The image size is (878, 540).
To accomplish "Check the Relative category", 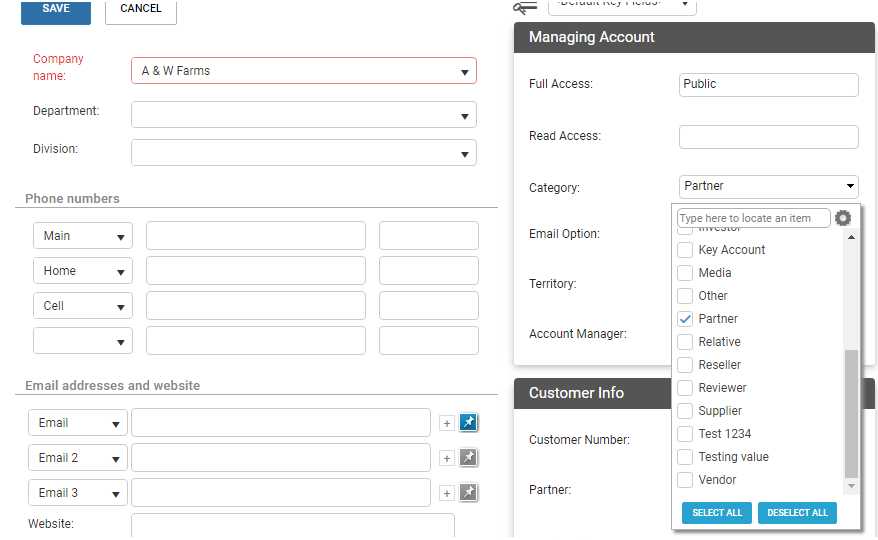I will (685, 342).
